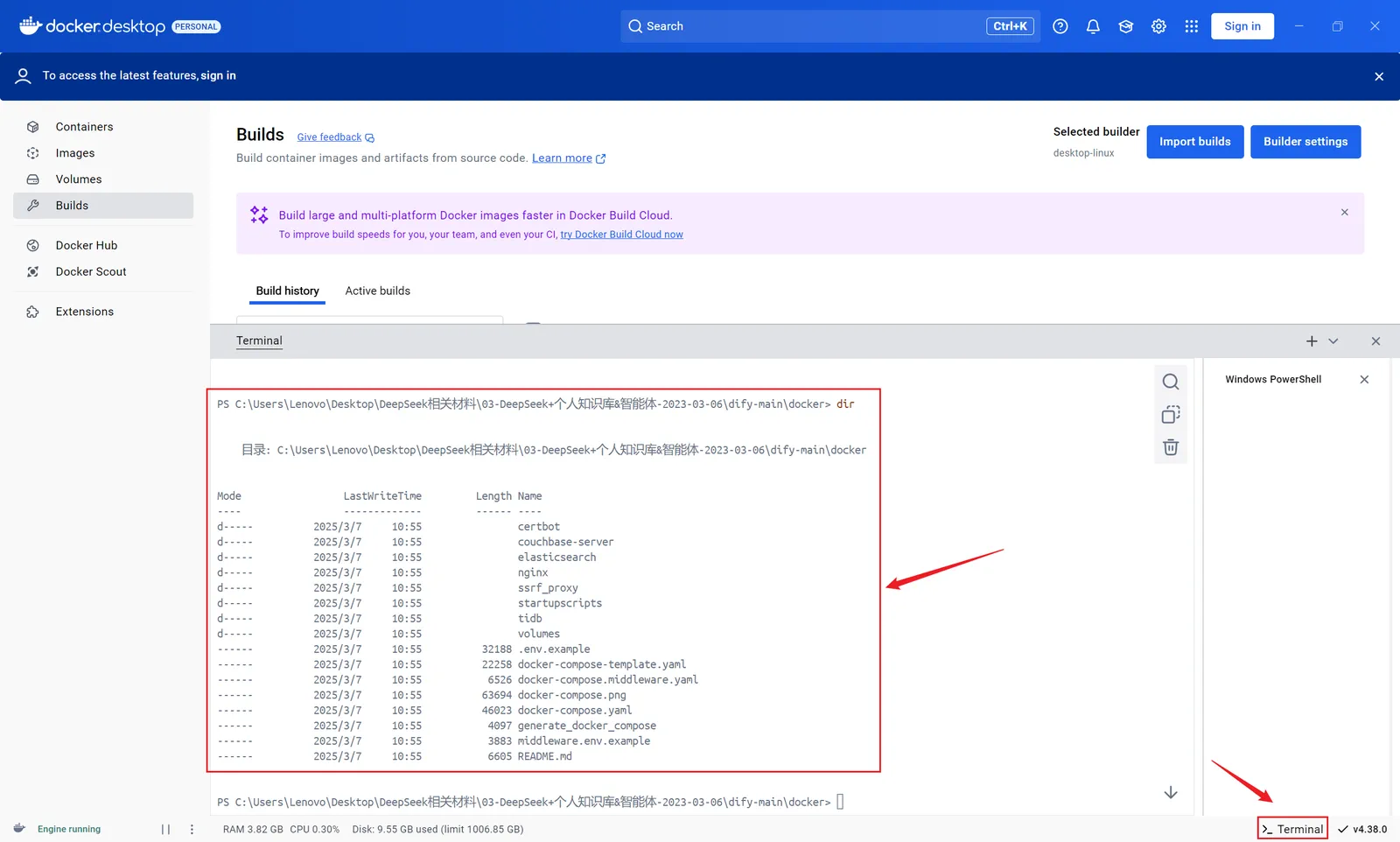Click the Sign in button

1242,26
